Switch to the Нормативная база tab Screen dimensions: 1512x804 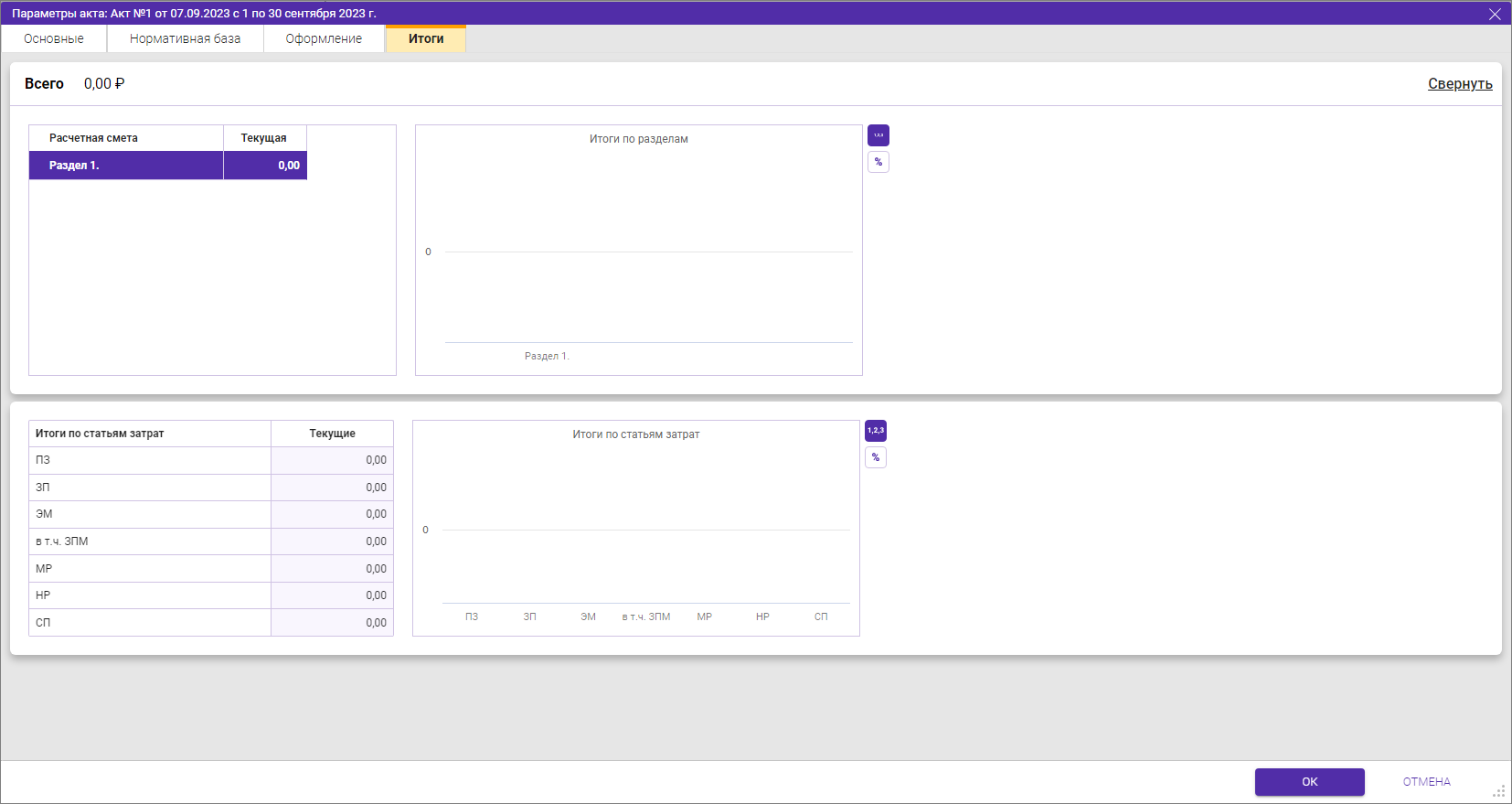pyautogui.click(x=185, y=38)
